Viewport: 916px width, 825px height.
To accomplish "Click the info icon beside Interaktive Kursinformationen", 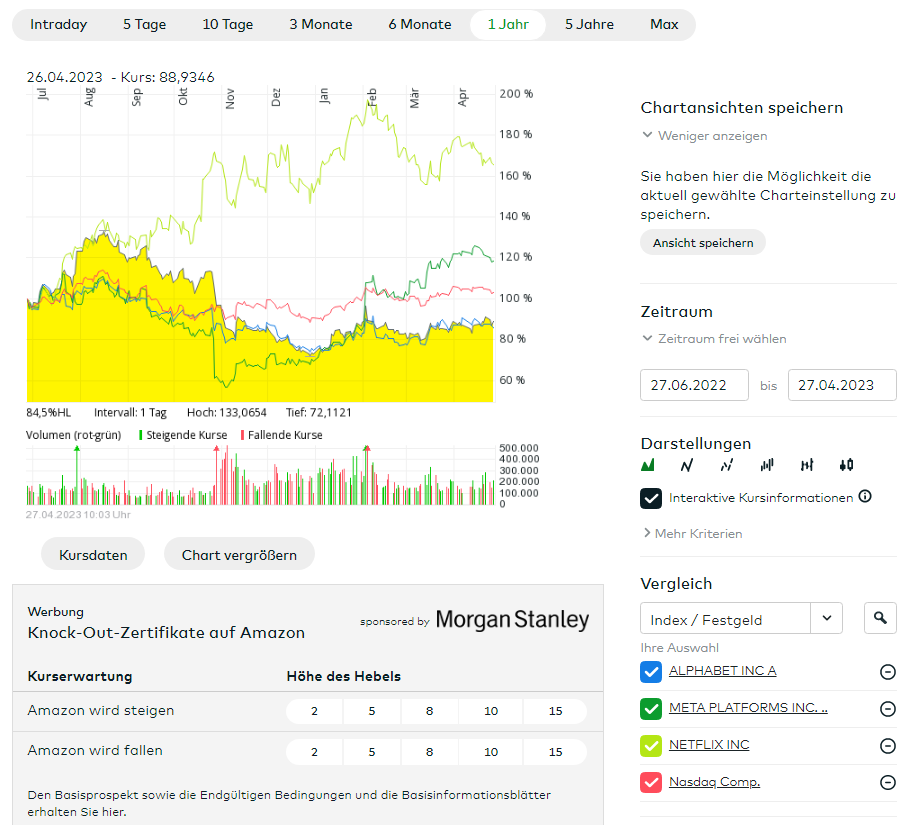I will pyautogui.click(x=865, y=497).
